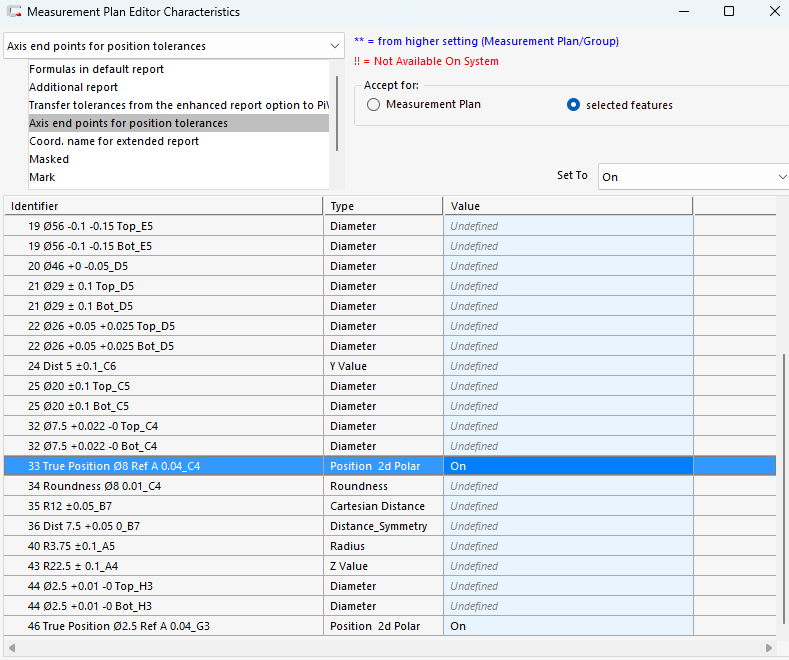789x660 pixels.
Task: Select the 'Masked' list entry
Action: [49, 159]
